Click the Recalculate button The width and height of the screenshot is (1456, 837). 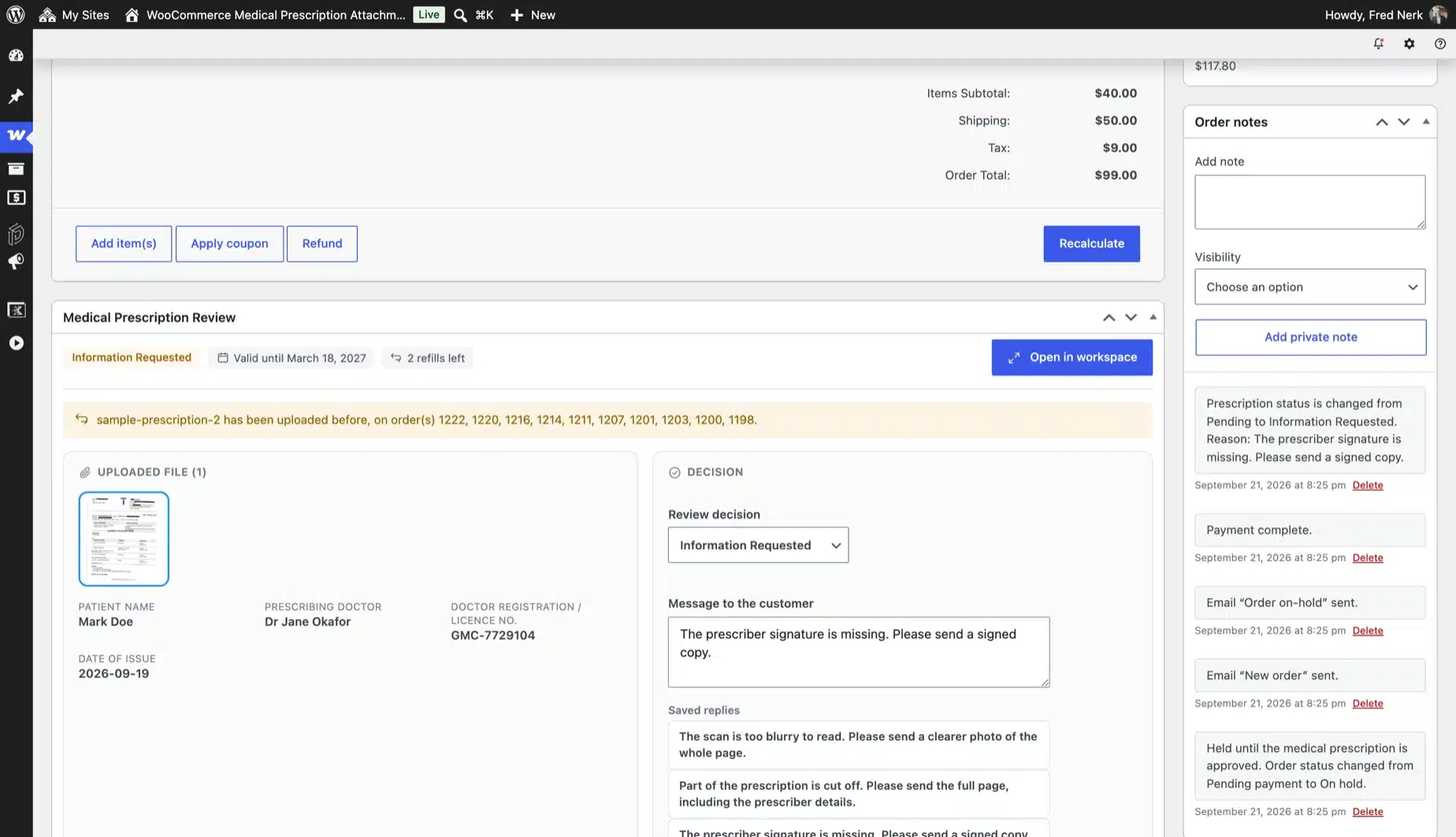pyautogui.click(x=1091, y=244)
